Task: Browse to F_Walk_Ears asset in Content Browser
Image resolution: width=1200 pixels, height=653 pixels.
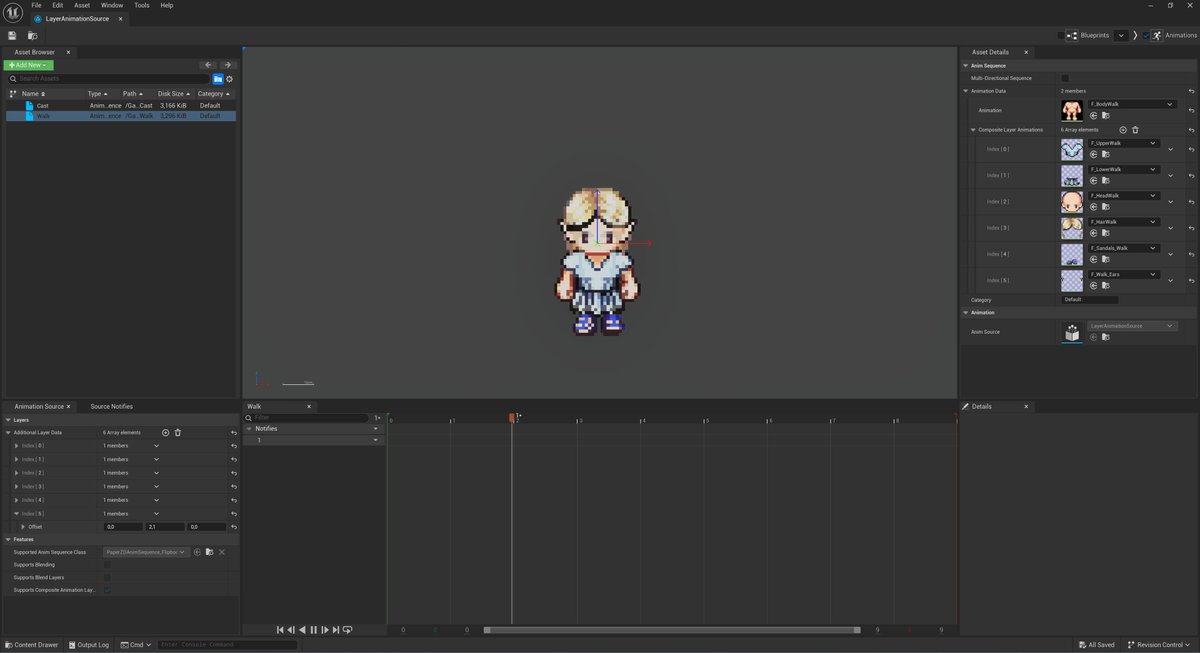Action: click(x=1105, y=285)
